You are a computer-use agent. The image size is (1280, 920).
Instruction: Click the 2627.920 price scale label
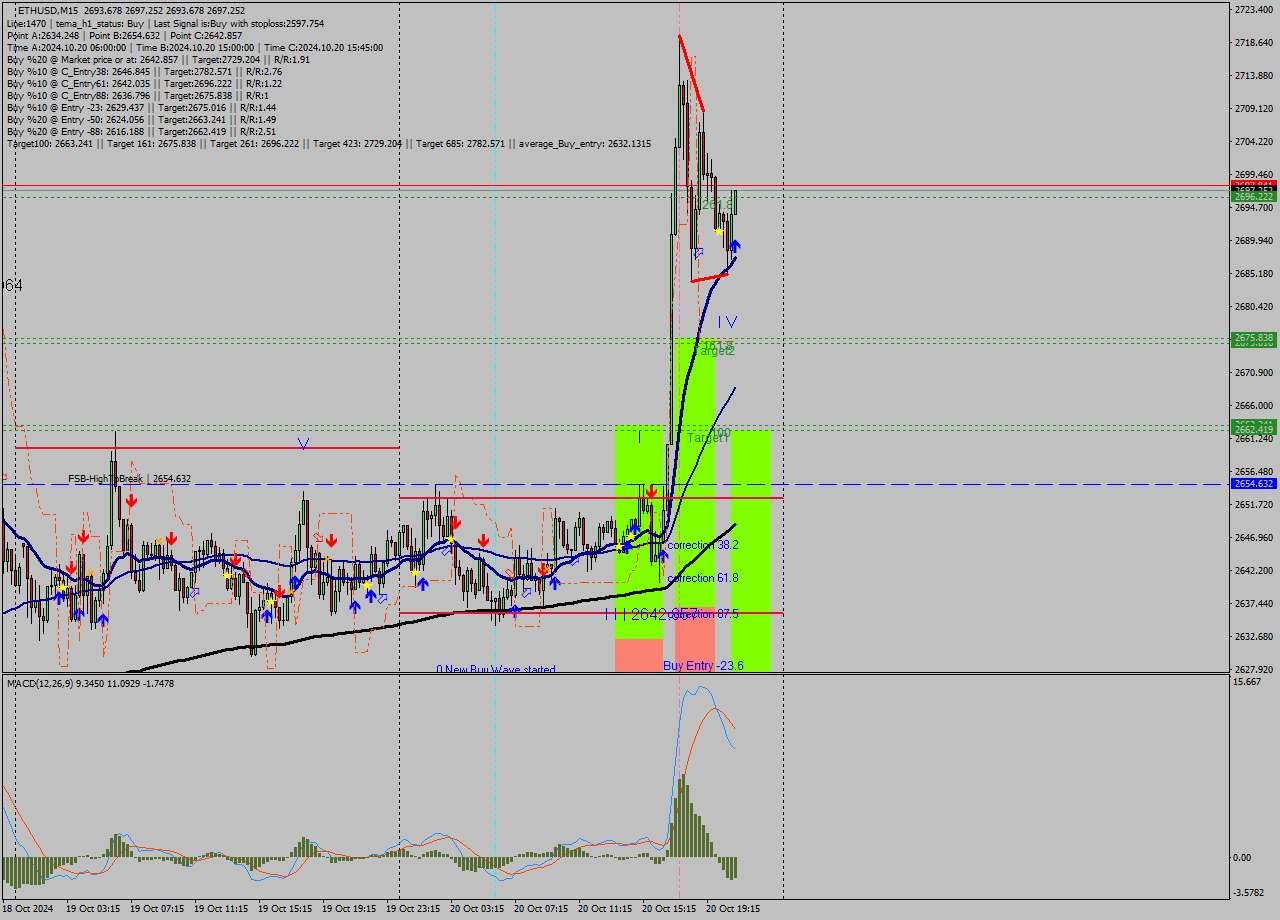coord(1254,669)
